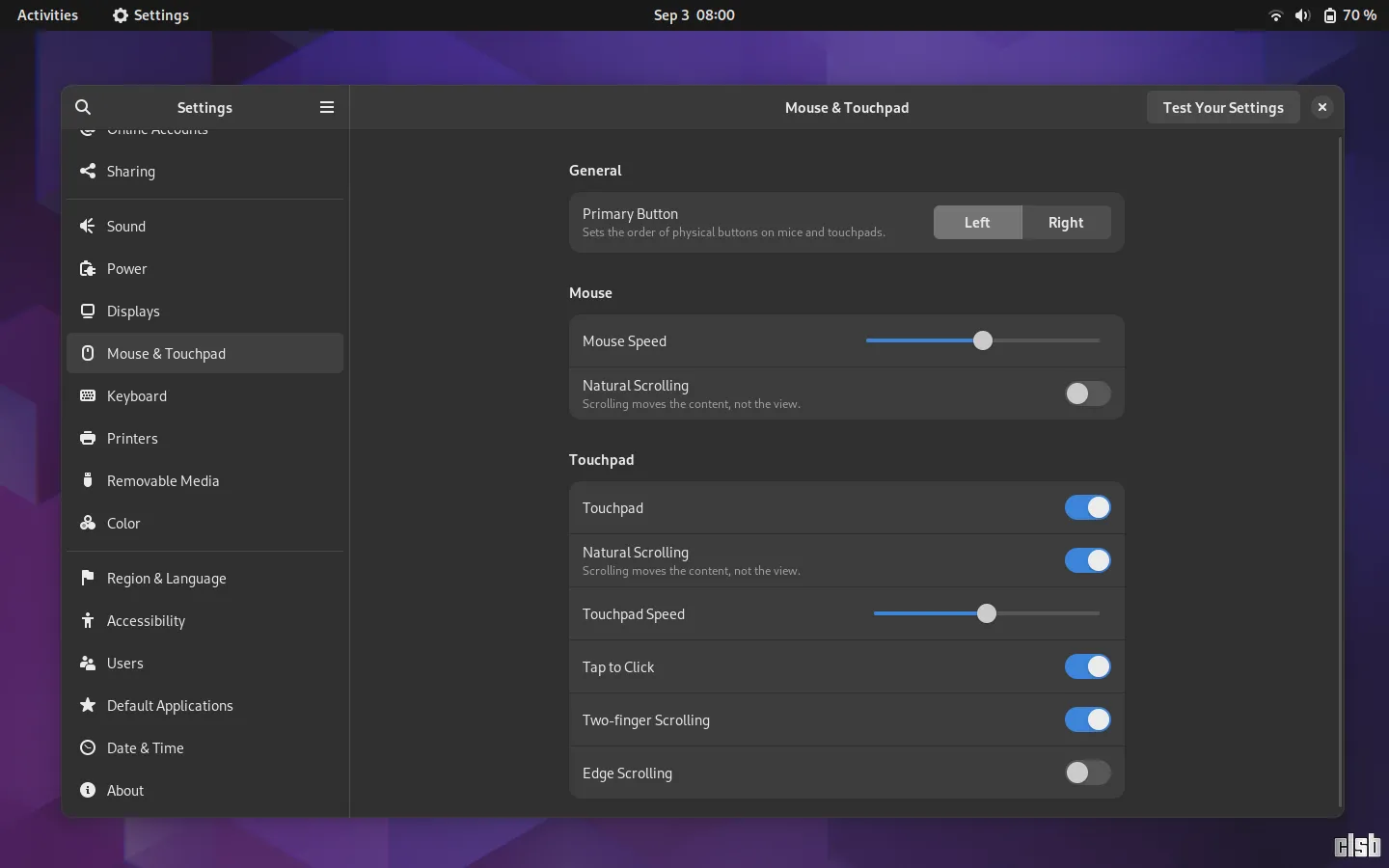Open the hamburger menu in Settings header
Image resolution: width=1389 pixels, height=868 pixels.
tap(327, 107)
